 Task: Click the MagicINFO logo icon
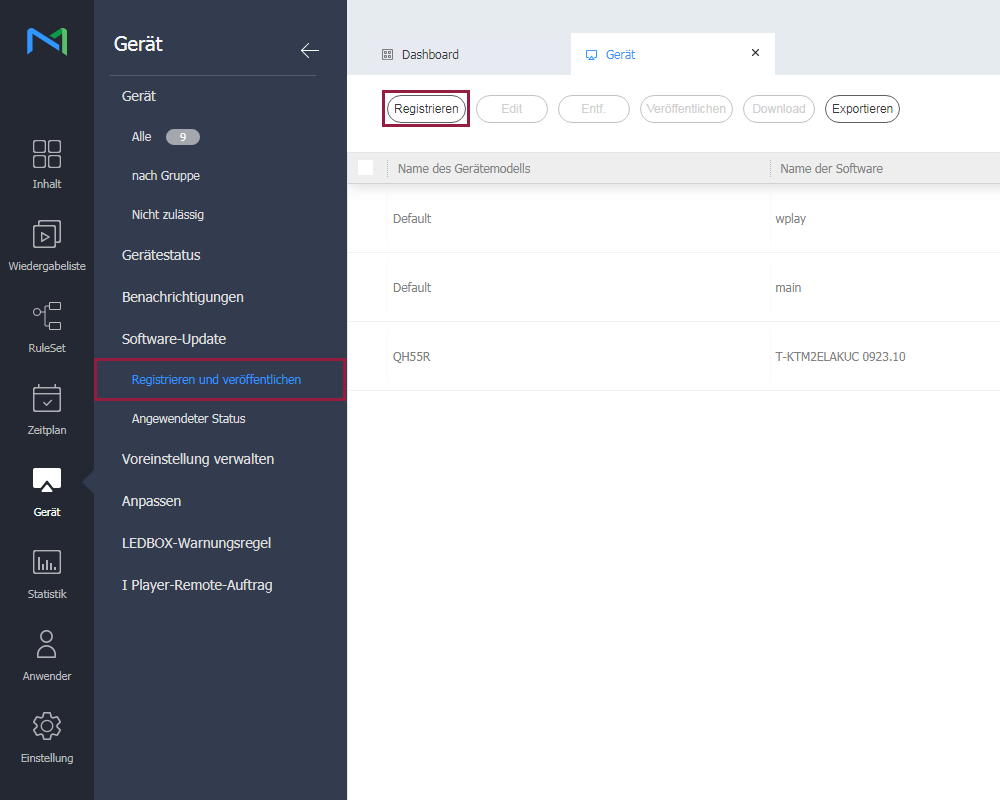pyautogui.click(x=47, y=42)
